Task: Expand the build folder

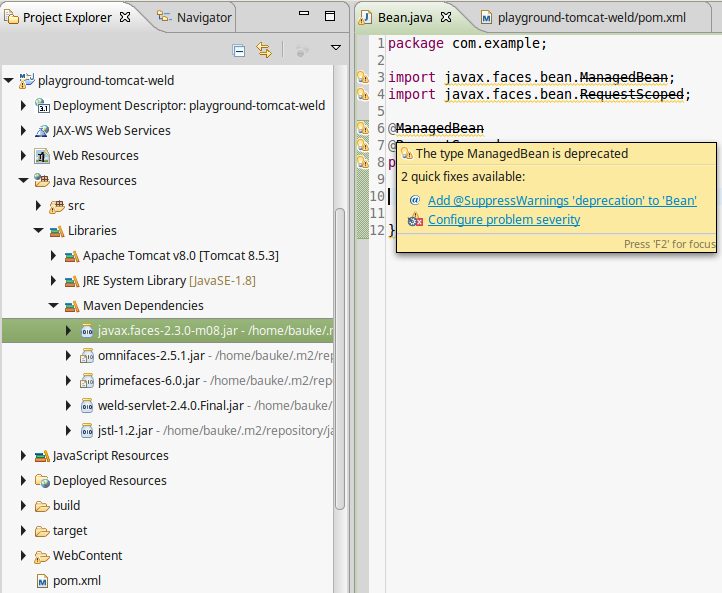Action: pyautogui.click(x=23, y=506)
